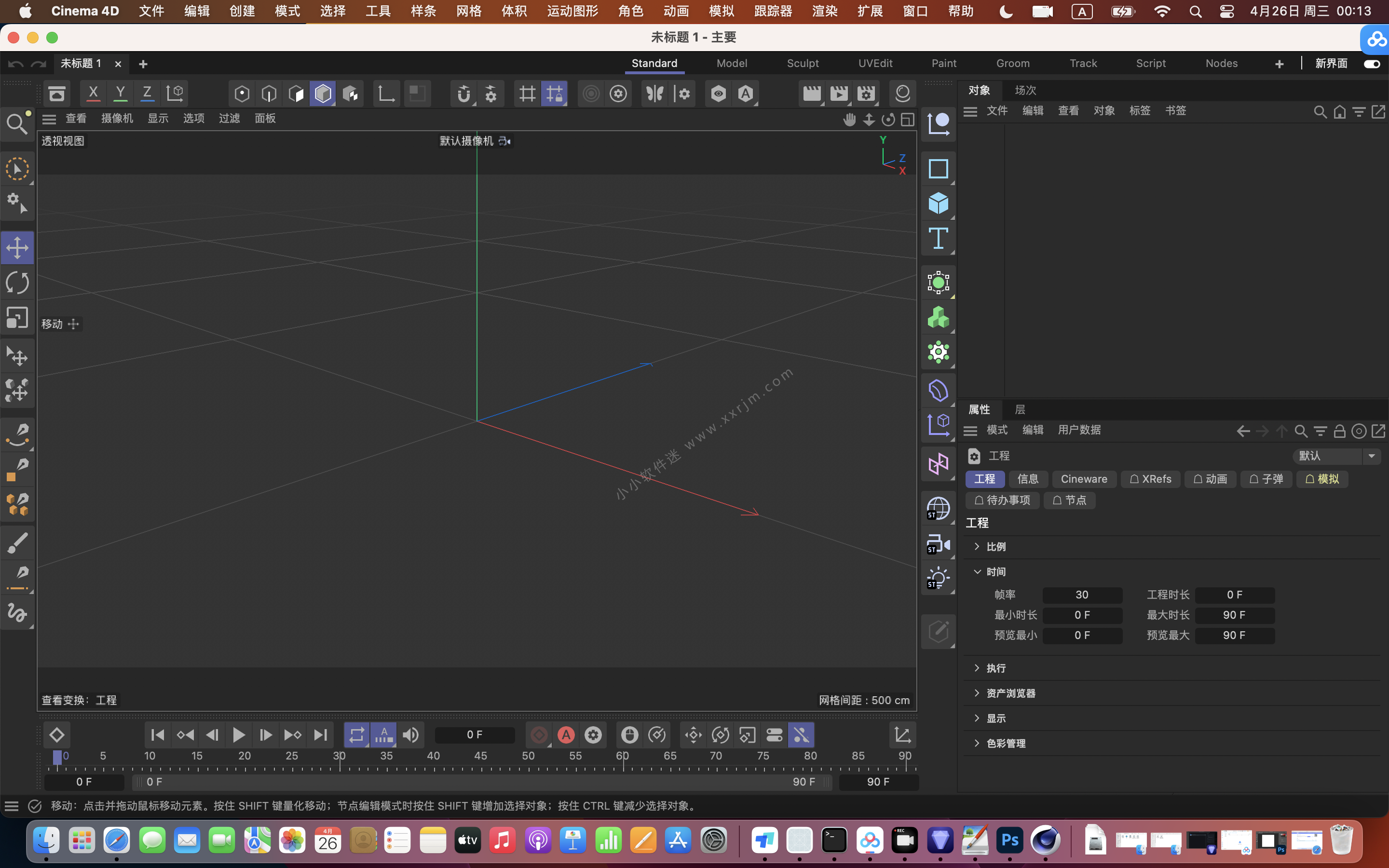Screen dimensions: 1389x868
Task: Click the timeline playhead at frame 0
Action: click(x=57, y=758)
